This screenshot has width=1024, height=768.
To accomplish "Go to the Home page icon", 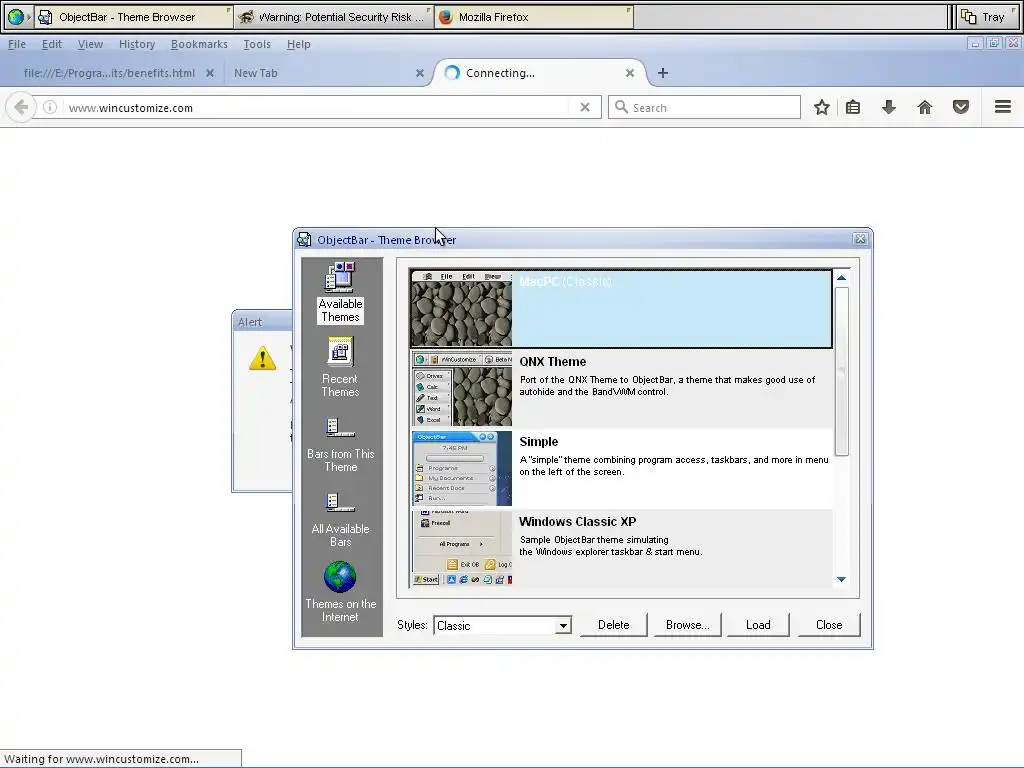I will click(x=925, y=107).
